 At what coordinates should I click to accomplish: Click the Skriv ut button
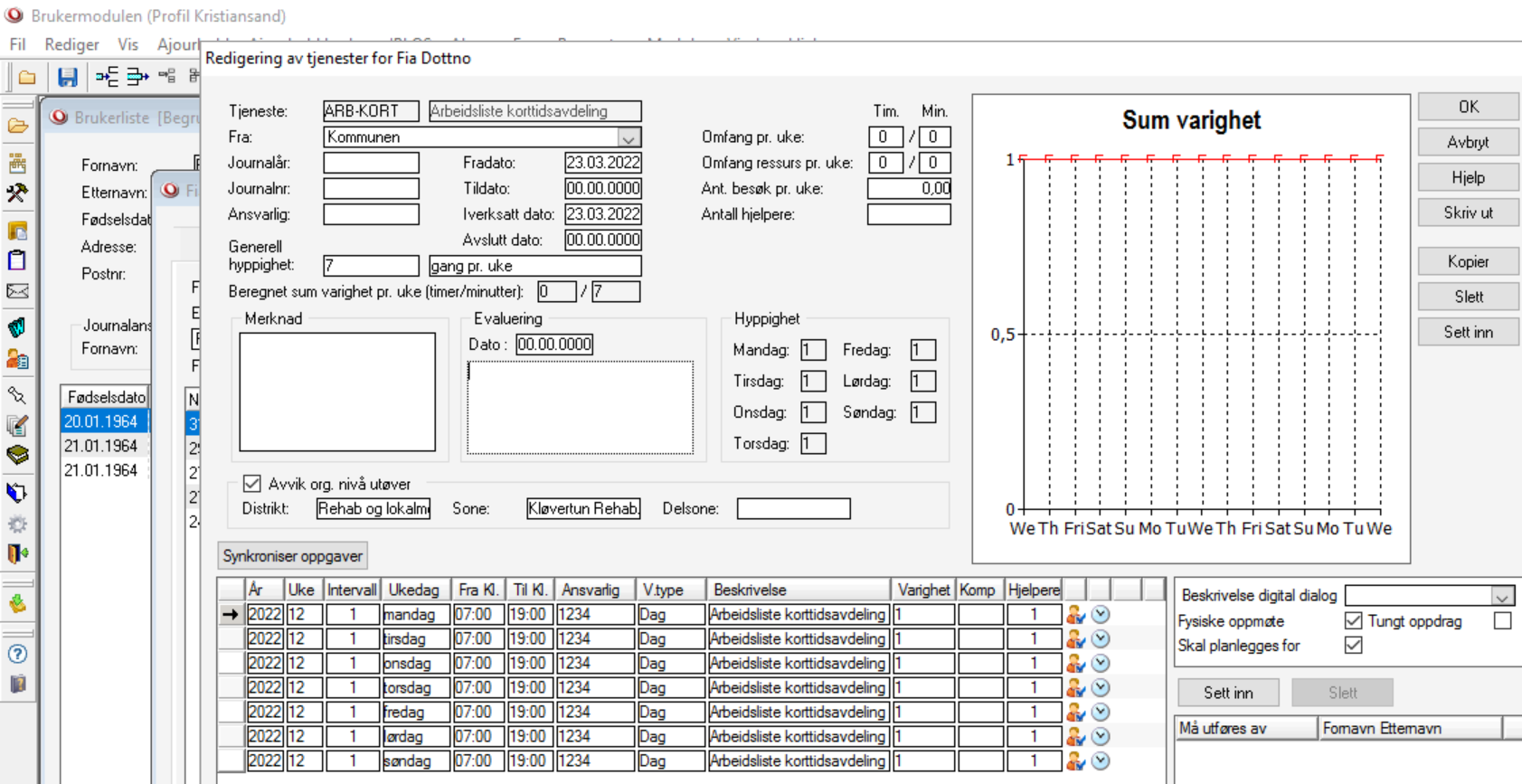point(1469,213)
